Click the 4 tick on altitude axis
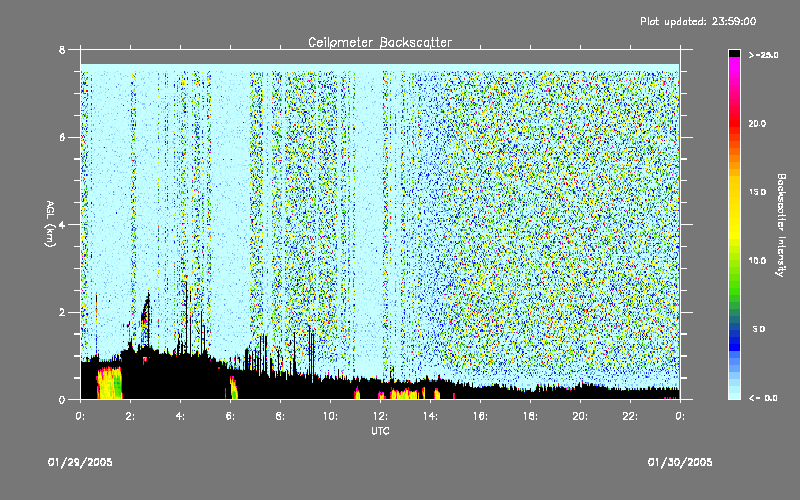The image size is (800, 500). tap(62, 224)
